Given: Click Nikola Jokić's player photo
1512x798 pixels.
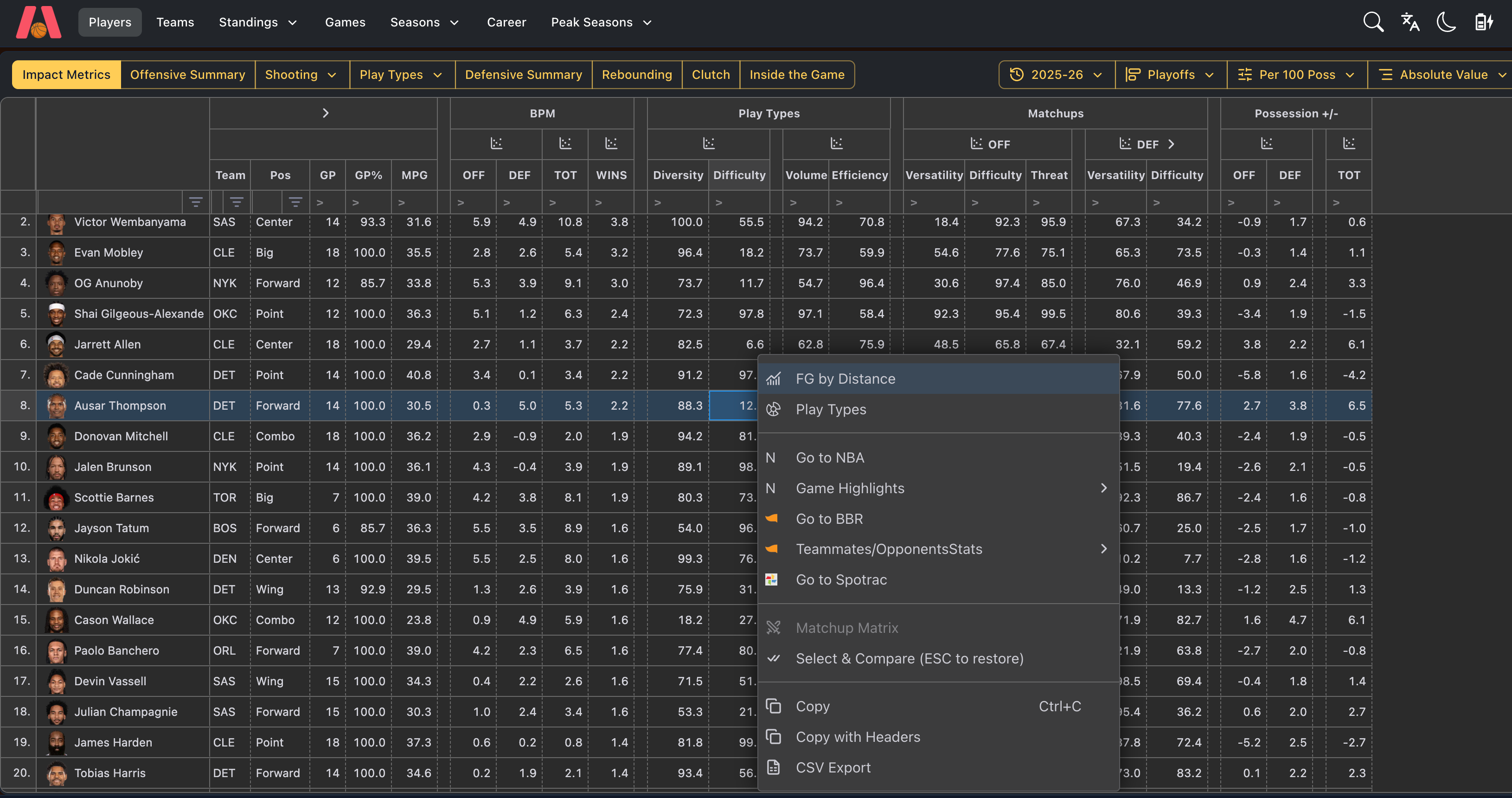Looking at the screenshot, I should coord(56,559).
